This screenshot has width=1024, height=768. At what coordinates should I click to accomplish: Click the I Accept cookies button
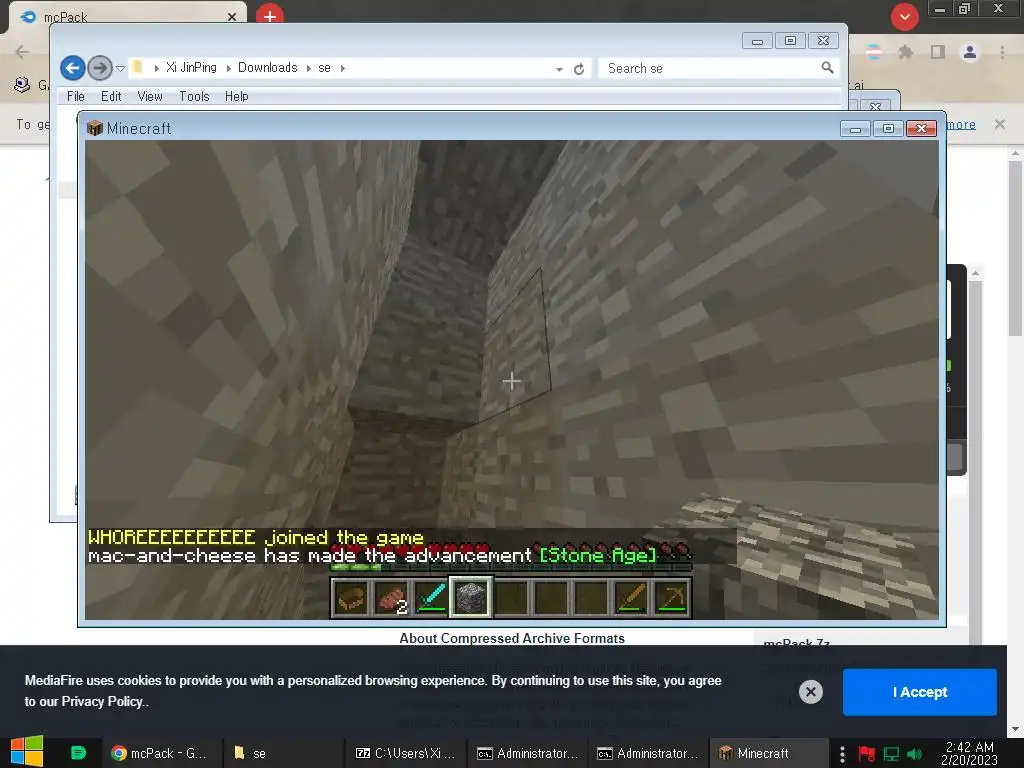(x=920, y=692)
